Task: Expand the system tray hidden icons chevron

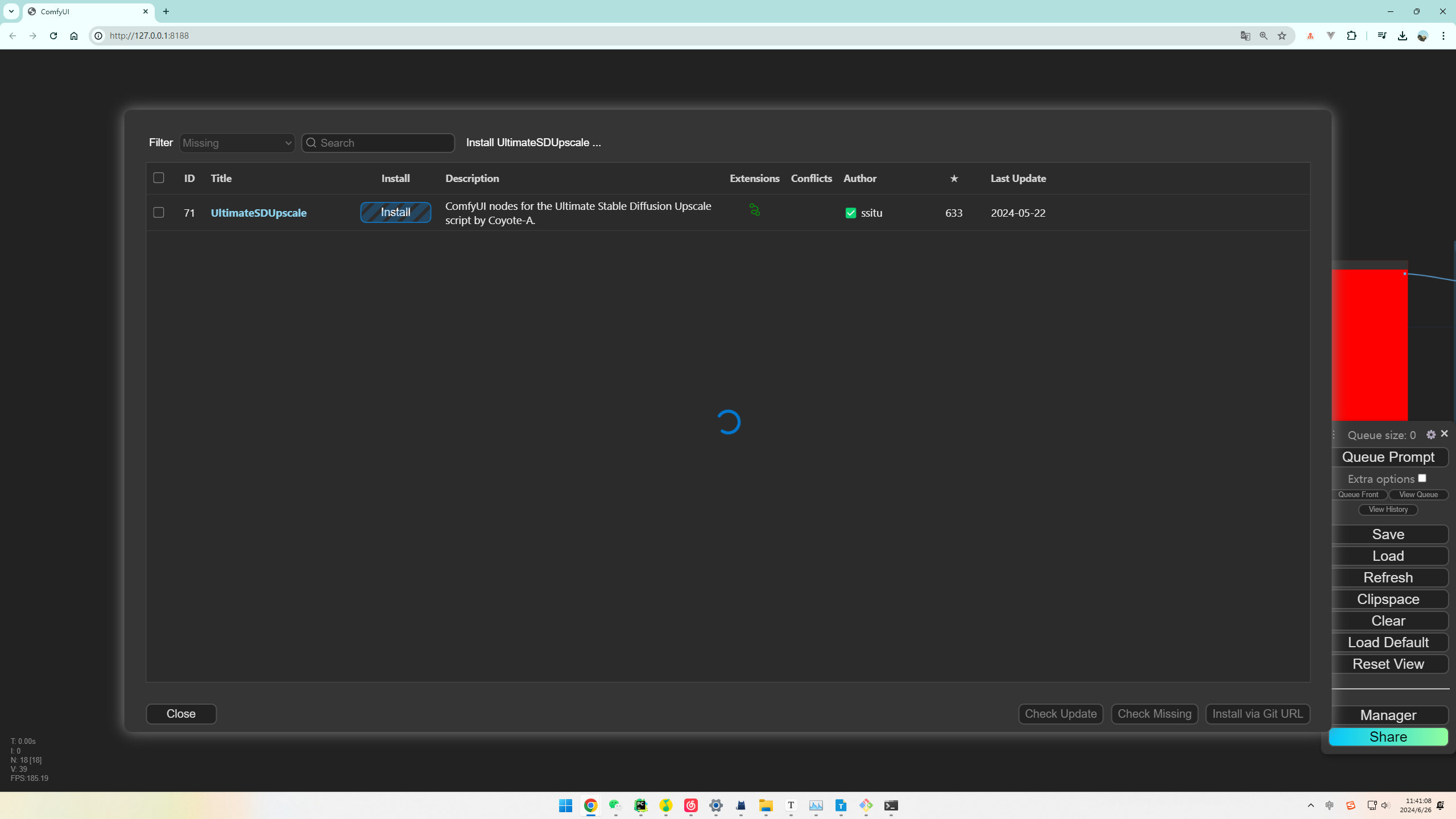Action: 1310,805
